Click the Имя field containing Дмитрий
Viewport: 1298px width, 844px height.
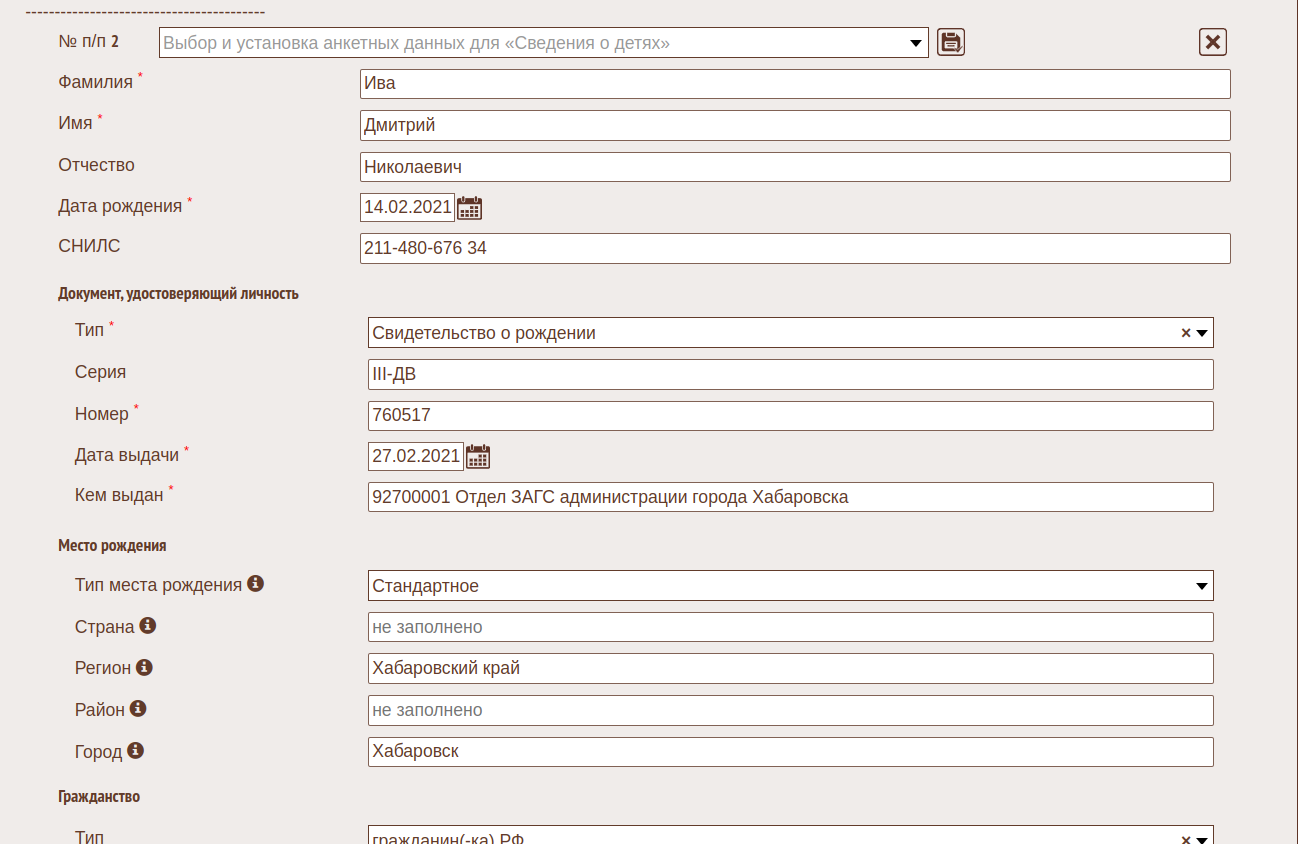(794, 125)
